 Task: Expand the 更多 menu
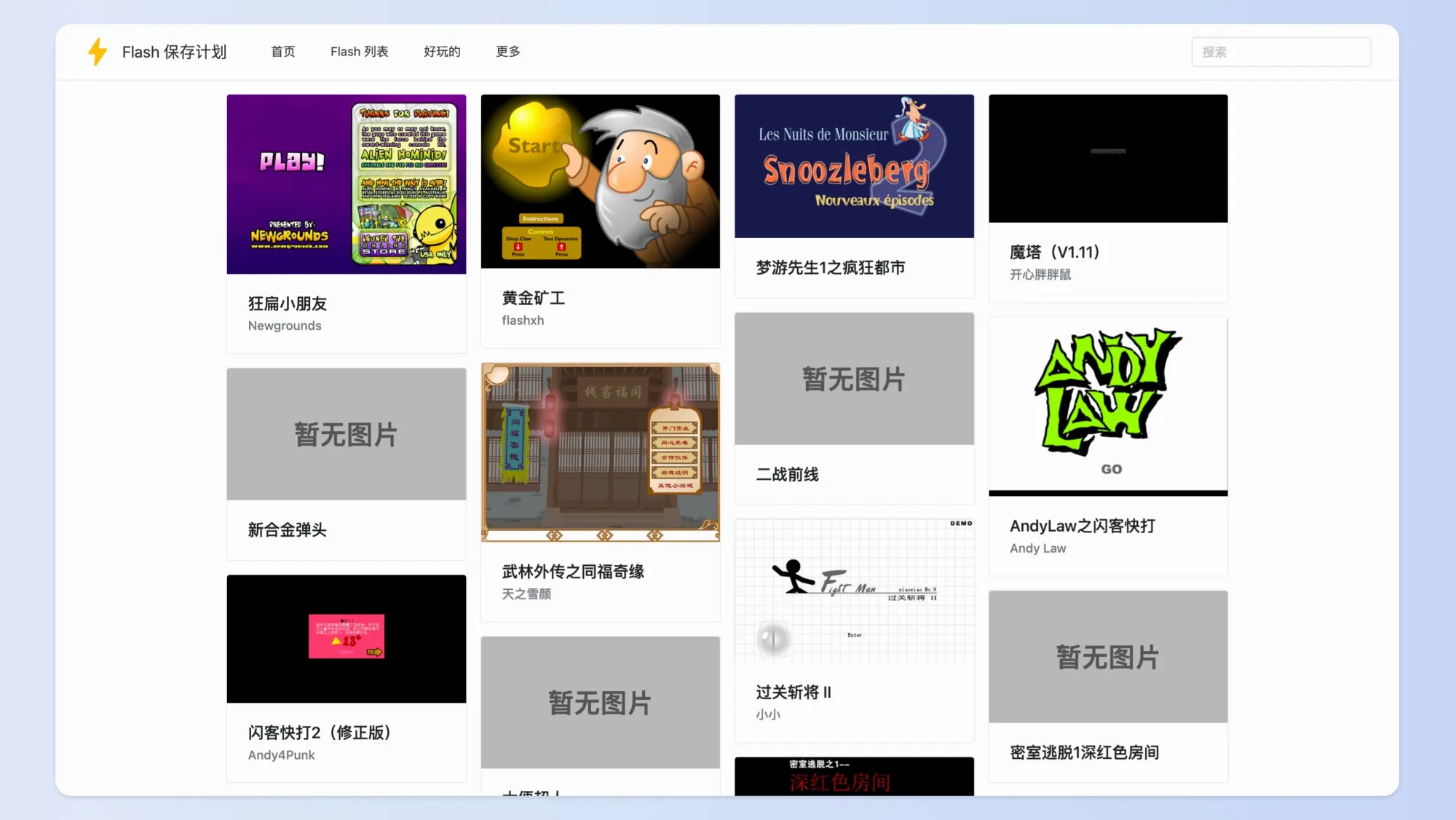click(507, 52)
